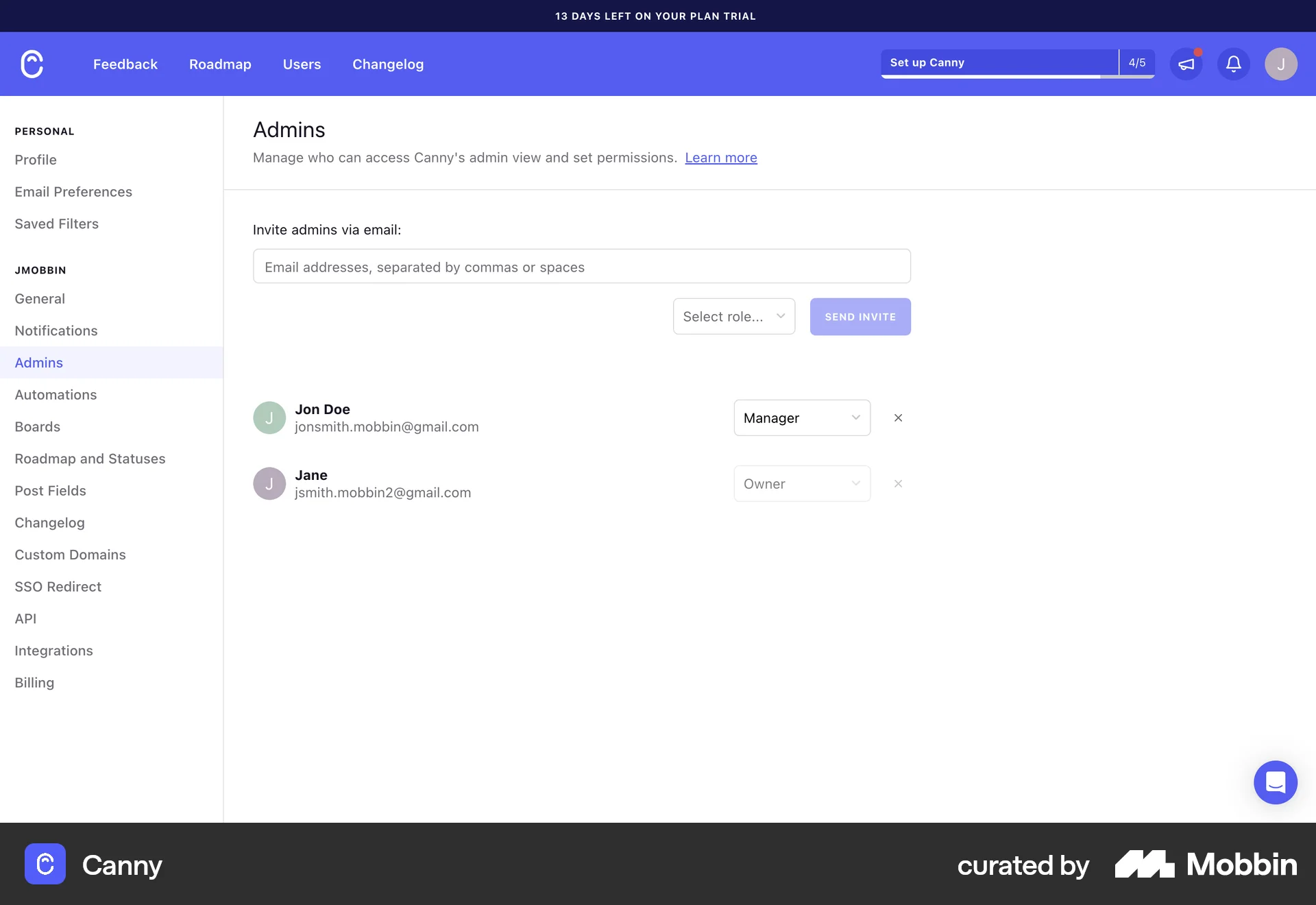Image resolution: width=1316 pixels, height=905 pixels.
Task: Open the Select role dropdown
Action: 734,316
